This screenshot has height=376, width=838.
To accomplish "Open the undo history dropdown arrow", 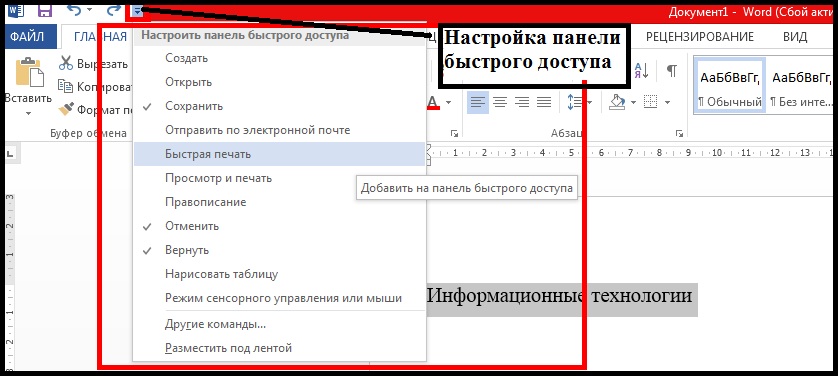I will pos(89,11).
